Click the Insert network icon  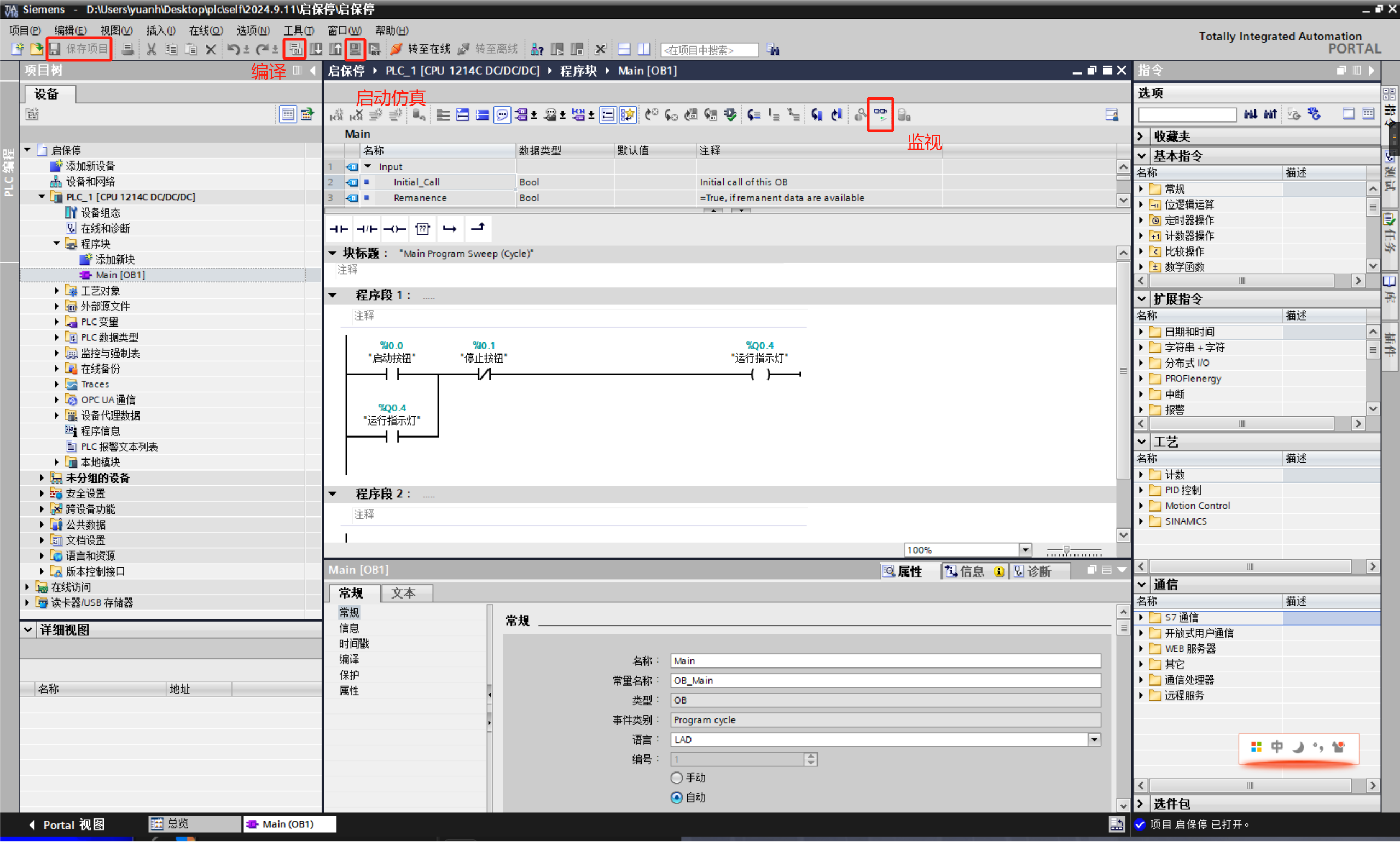337,115
